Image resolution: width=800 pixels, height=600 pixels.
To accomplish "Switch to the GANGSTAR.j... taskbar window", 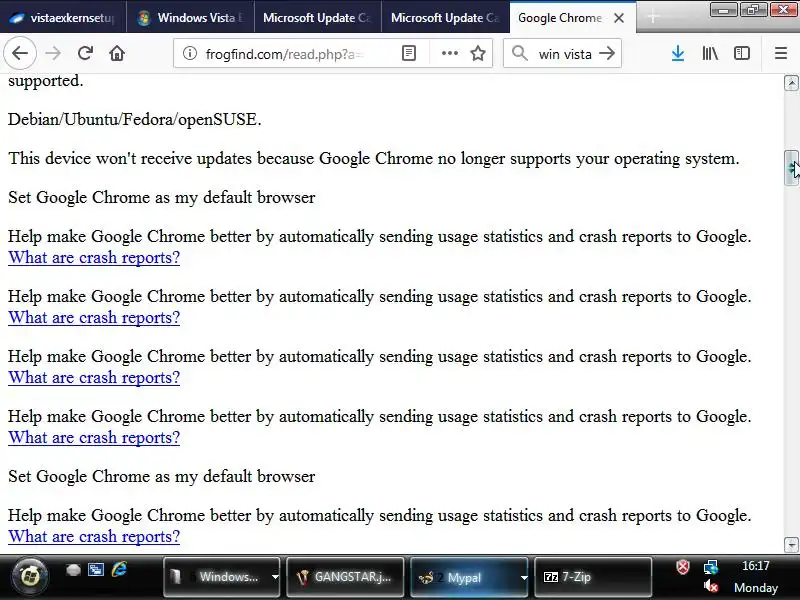I will coord(345,577).
